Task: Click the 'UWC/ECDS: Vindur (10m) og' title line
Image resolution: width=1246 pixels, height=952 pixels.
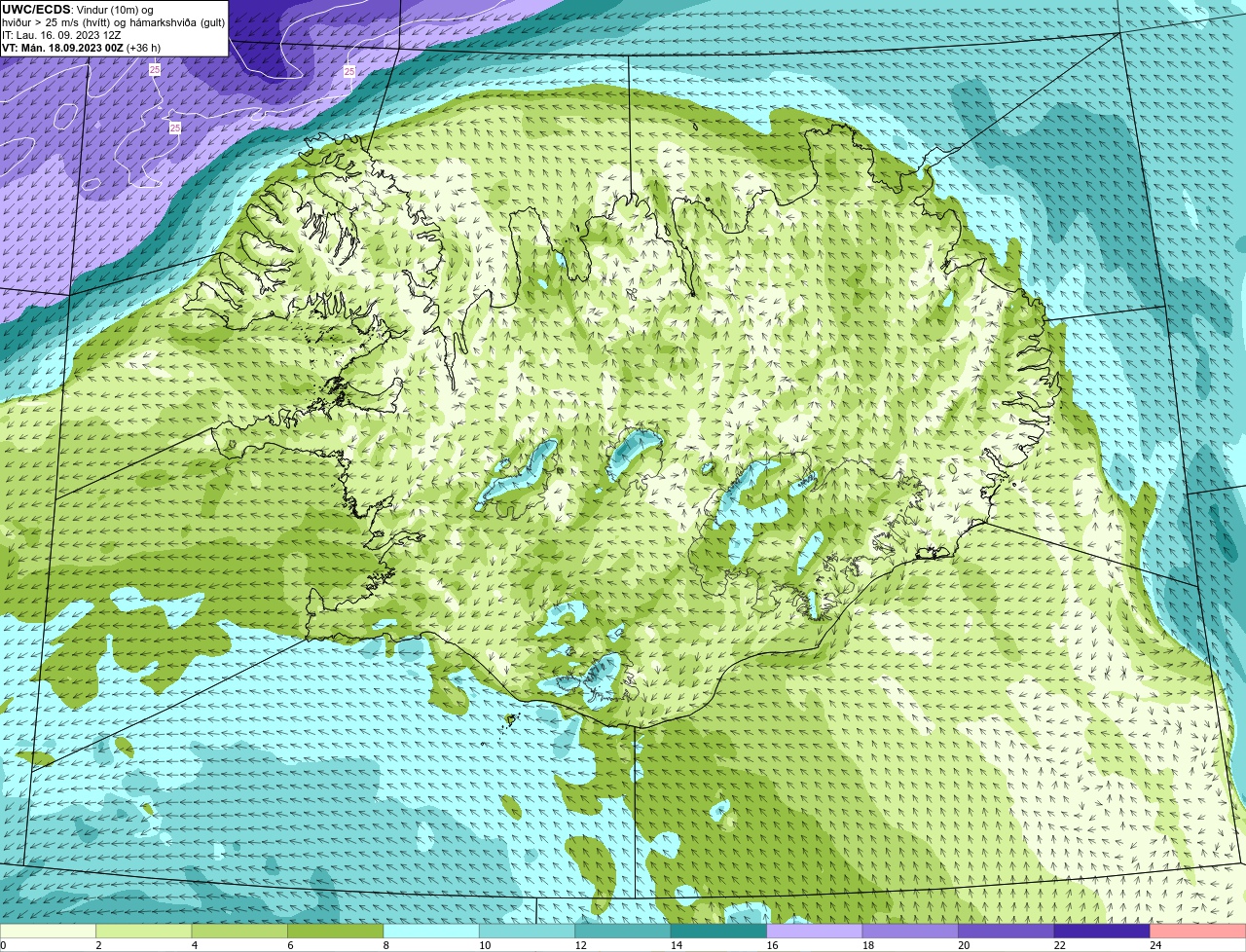Action: tap(78, 10)
